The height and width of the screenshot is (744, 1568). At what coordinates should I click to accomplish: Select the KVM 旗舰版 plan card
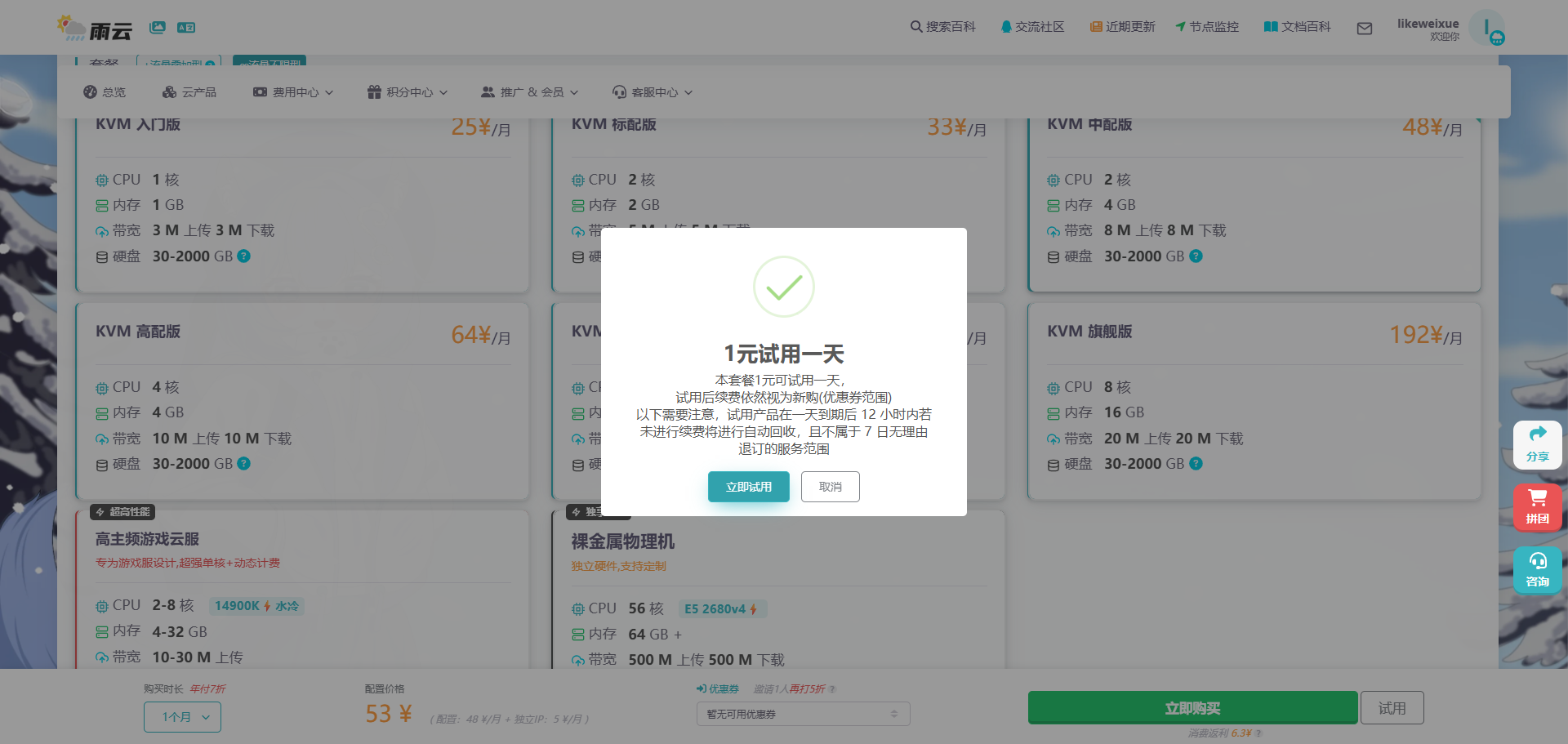pyautogui.click(x=1254, y=400)
